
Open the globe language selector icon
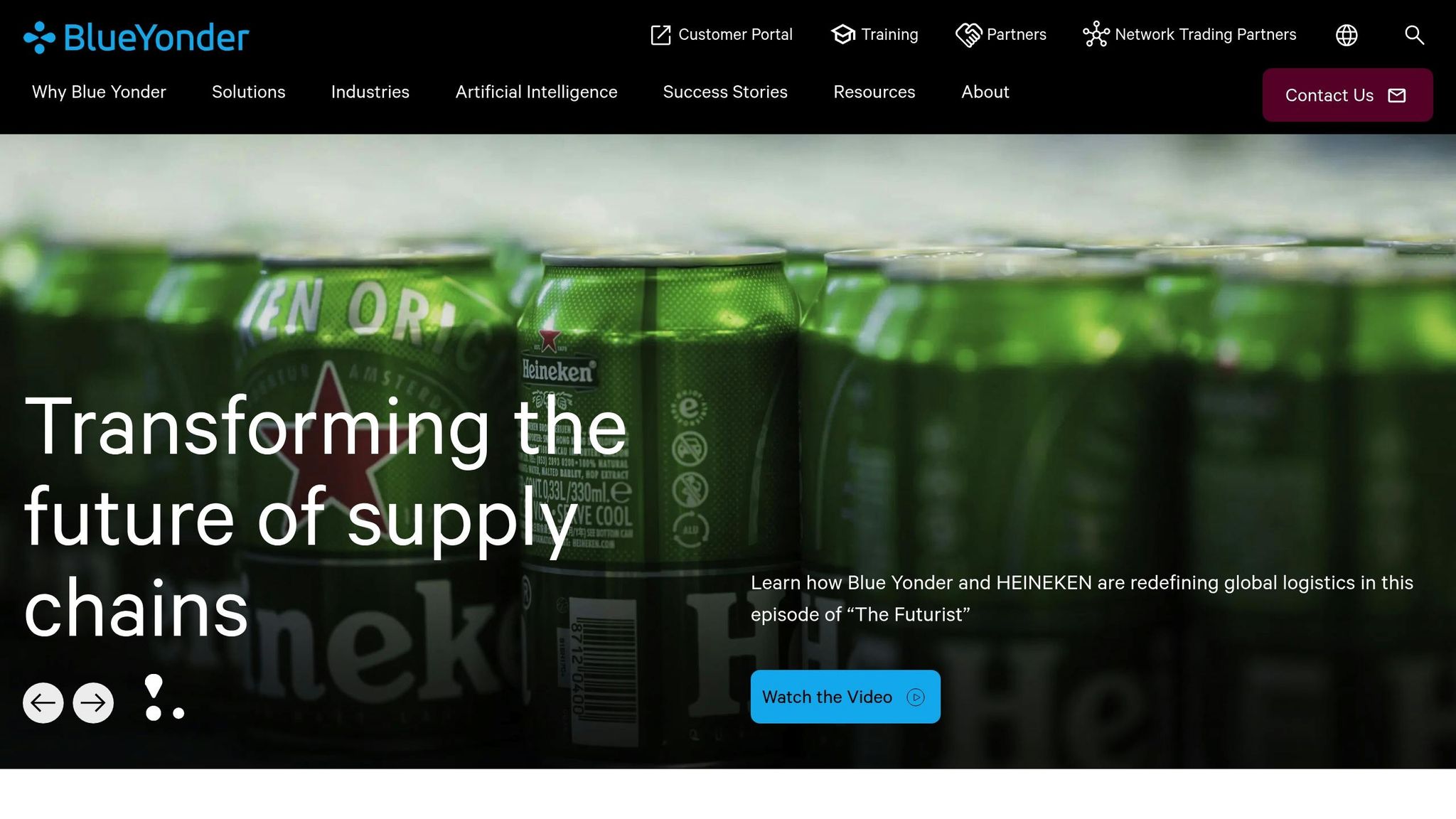click(1347, 35)
